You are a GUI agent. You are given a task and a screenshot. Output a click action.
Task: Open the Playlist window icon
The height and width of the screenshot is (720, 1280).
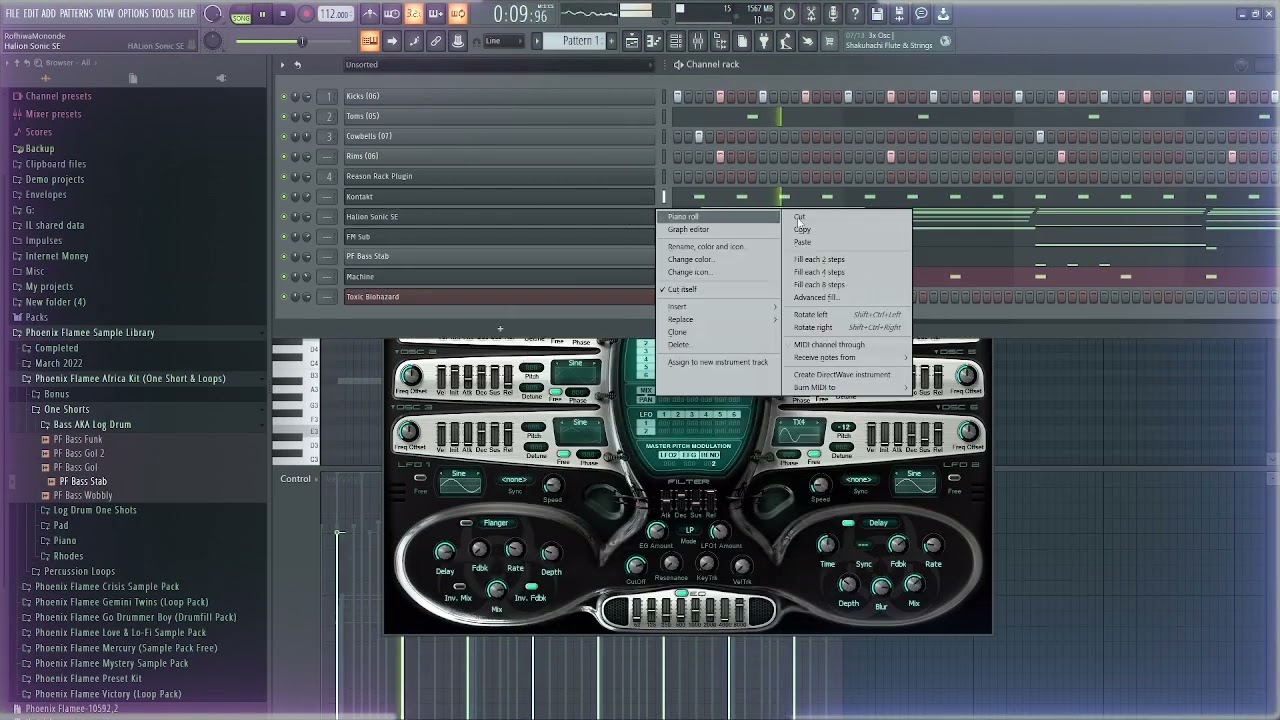click(632, 41)
